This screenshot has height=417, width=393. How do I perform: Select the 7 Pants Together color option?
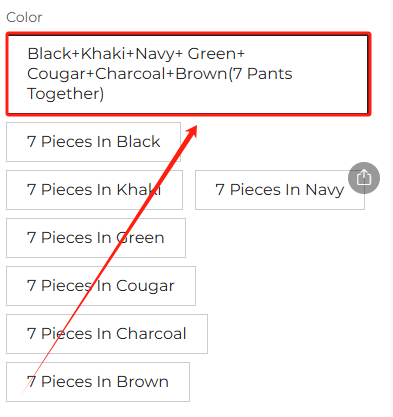tap(188, 74)
